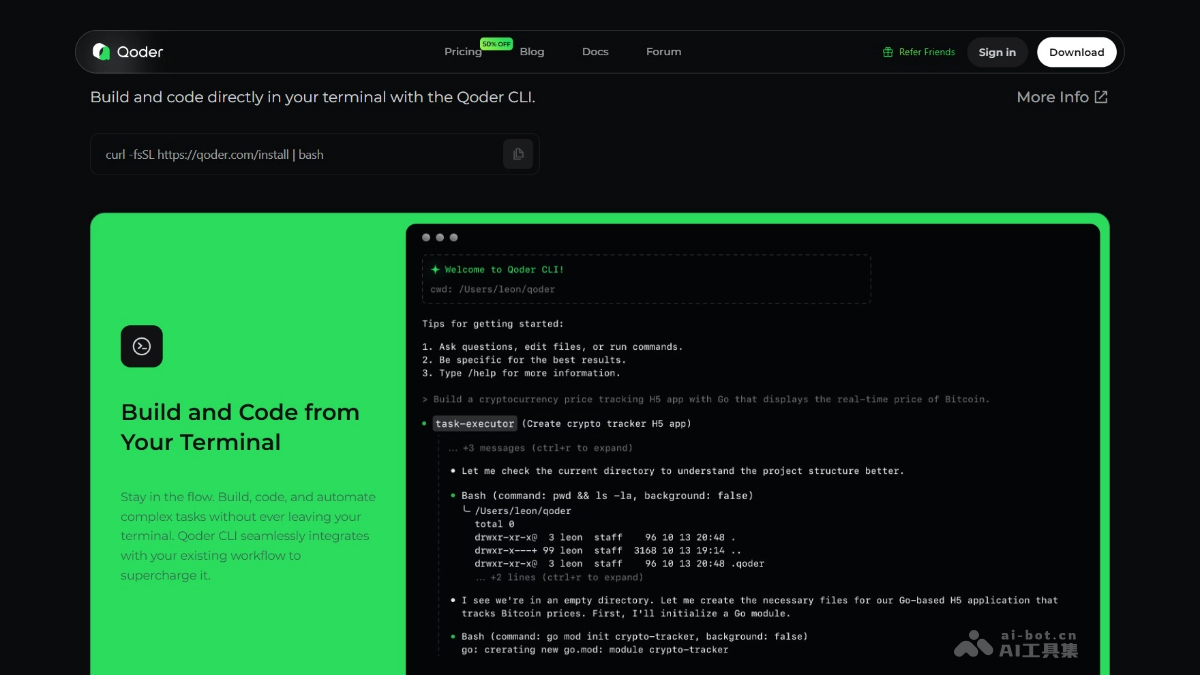Screen dimensions: 1200x675
Task: Open the Docs page
Action: tap(595, 51)
